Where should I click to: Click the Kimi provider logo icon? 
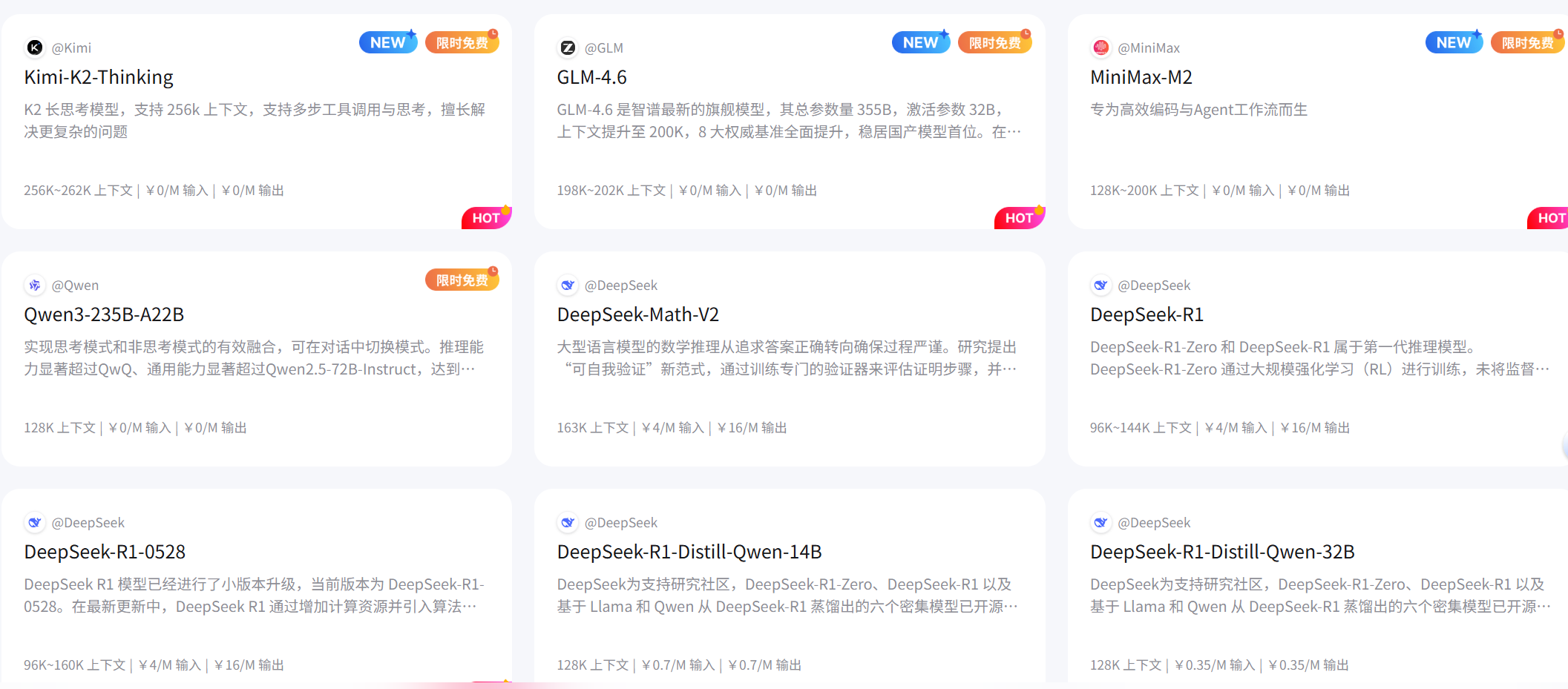35,47
